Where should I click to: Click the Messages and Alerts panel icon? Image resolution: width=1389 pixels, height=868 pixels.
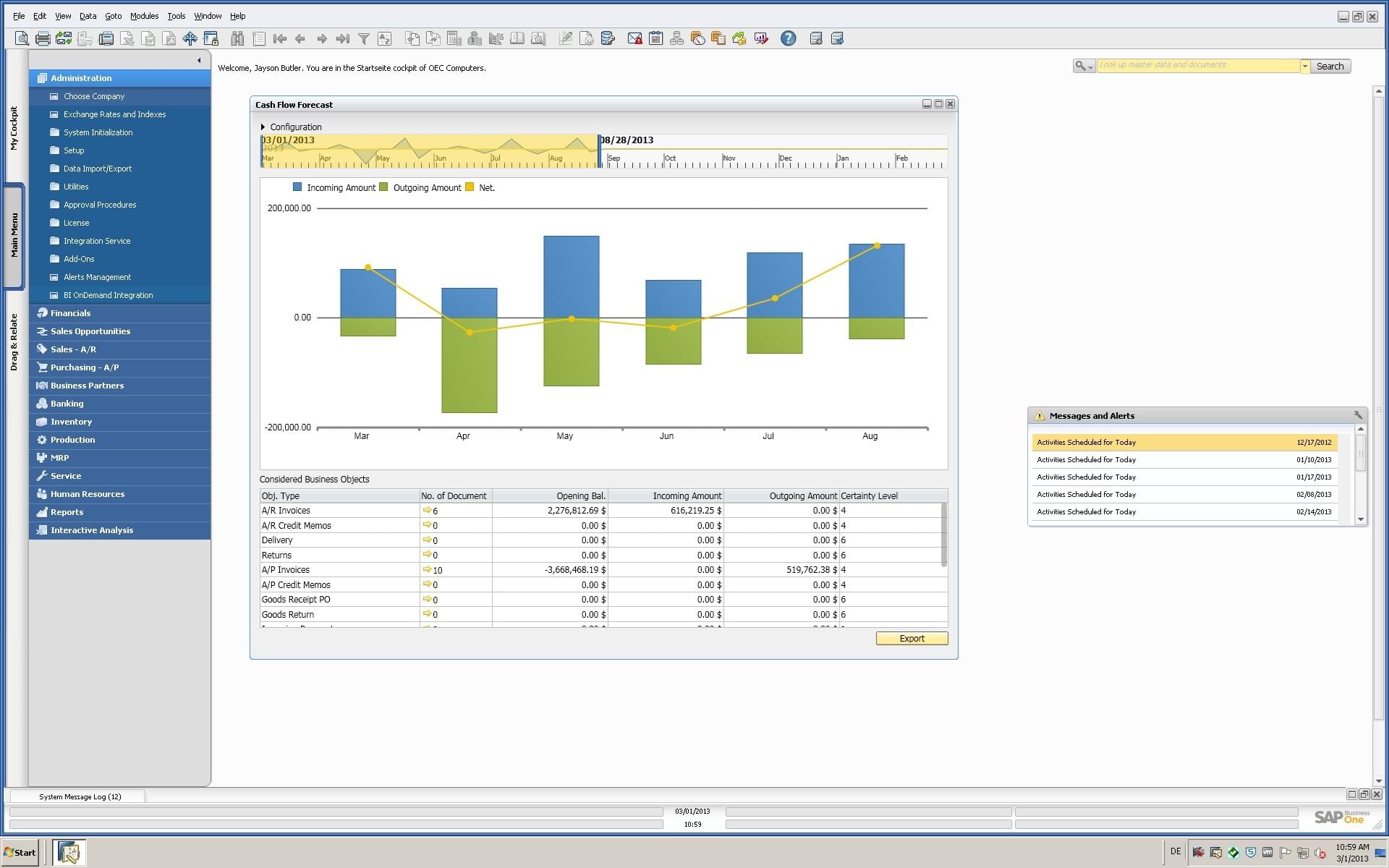pos(1041,415)
